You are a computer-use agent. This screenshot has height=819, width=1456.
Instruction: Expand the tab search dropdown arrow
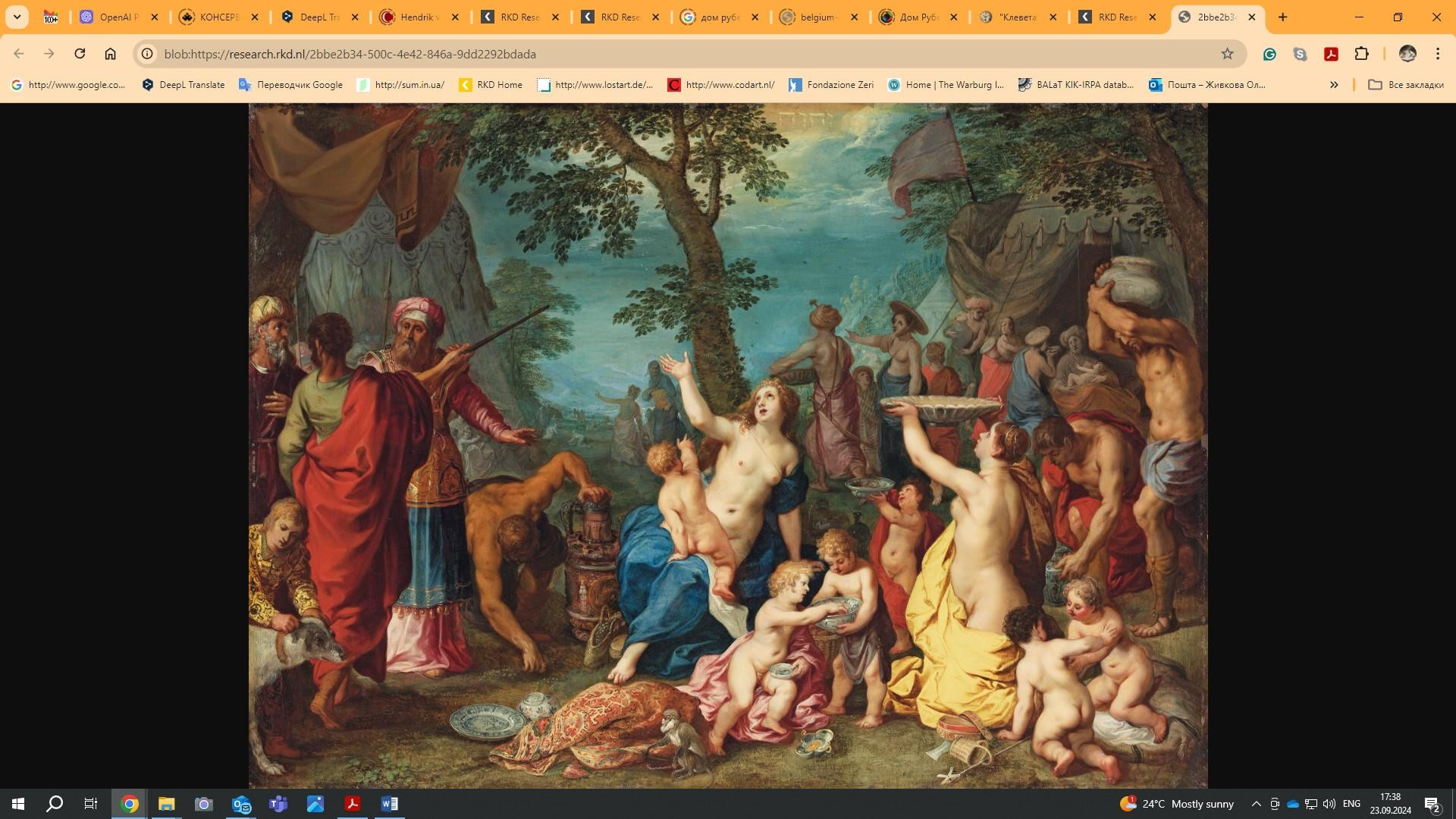point(17,17)
